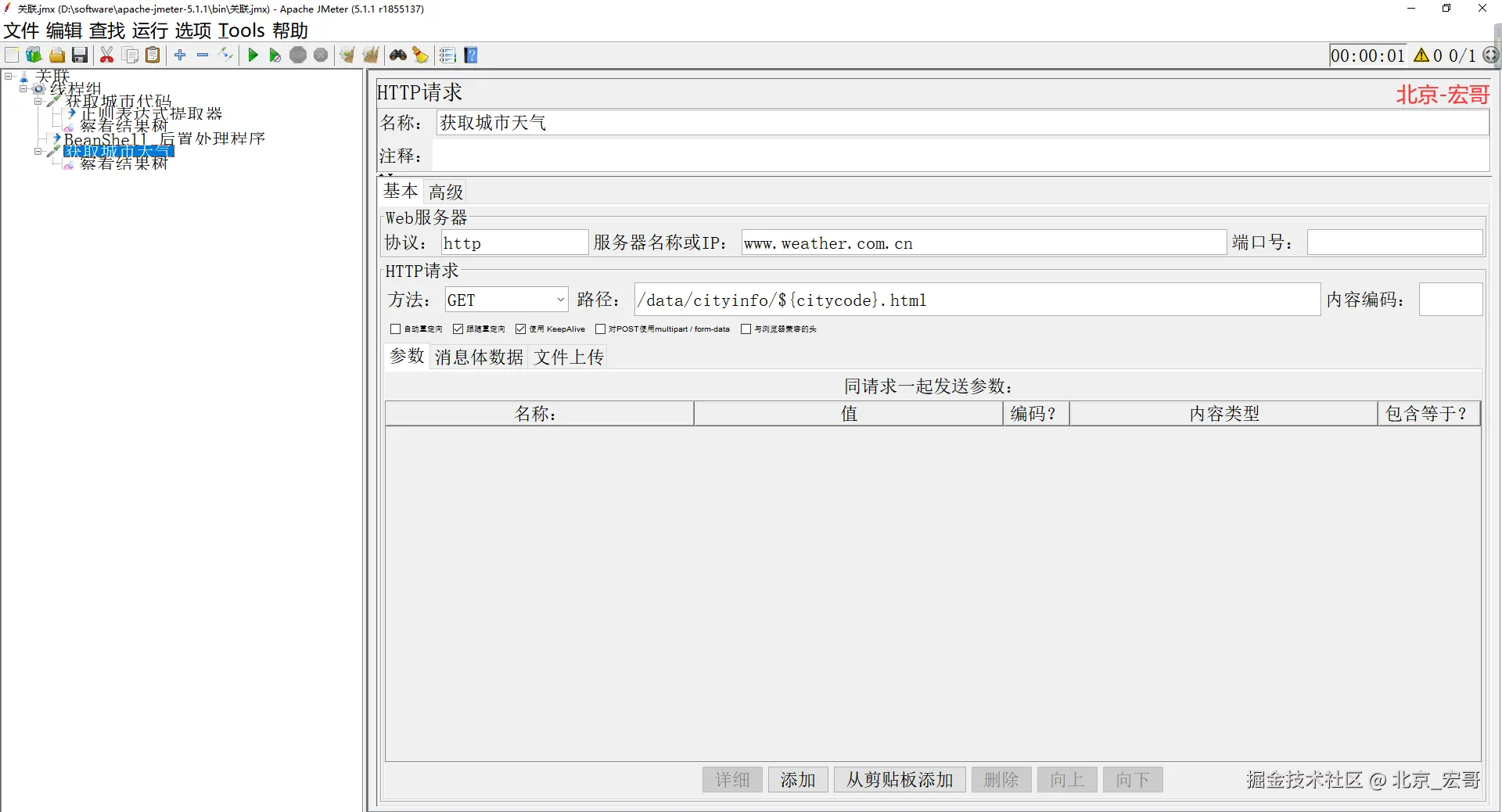Image resolution: width=1502 pixels, height=812 pixels.
Task: Click the 端口号 port field
Action: (x=1395, y=243)
